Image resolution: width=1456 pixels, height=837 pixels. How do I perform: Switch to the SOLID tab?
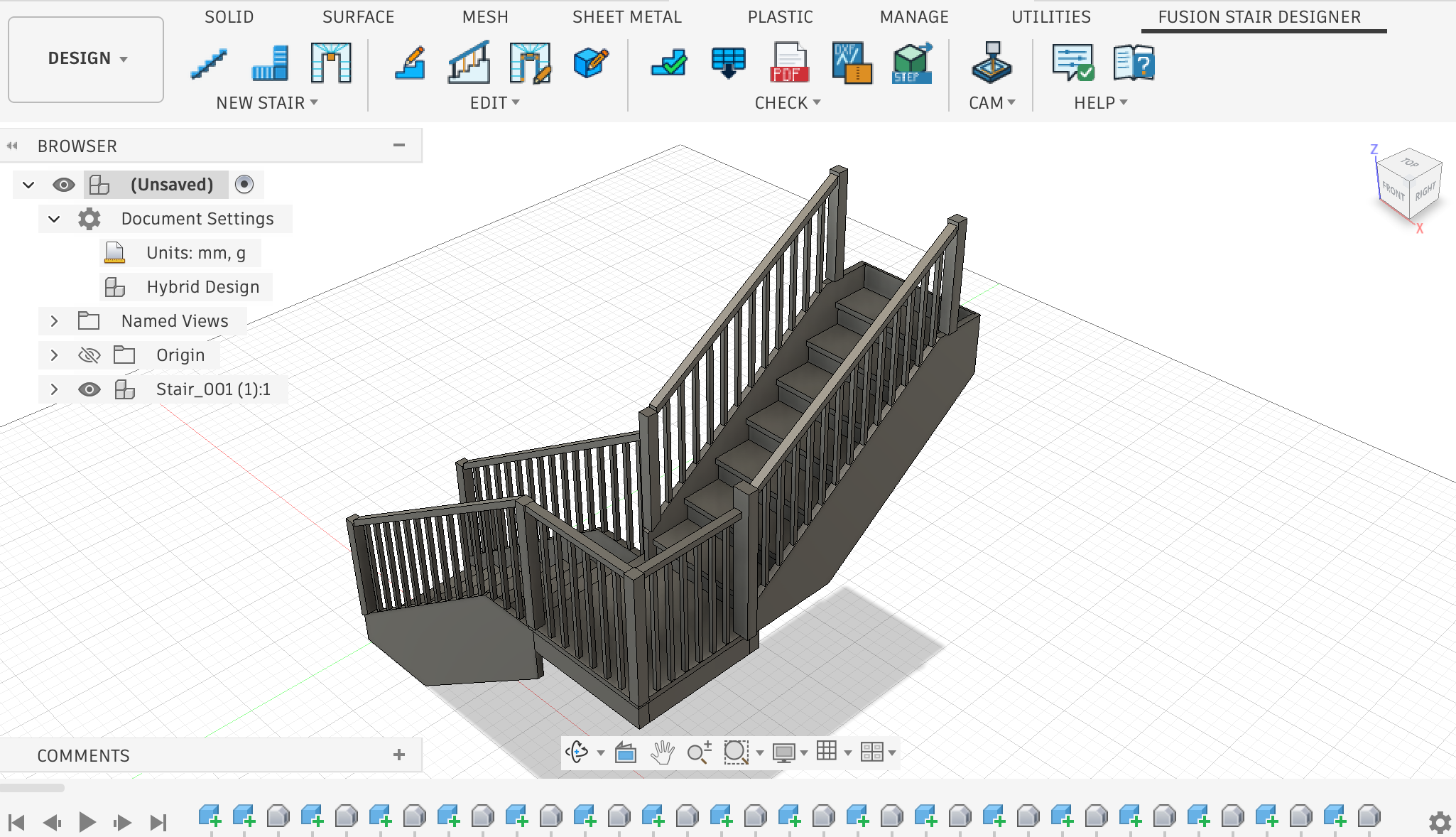pos(229,17)
